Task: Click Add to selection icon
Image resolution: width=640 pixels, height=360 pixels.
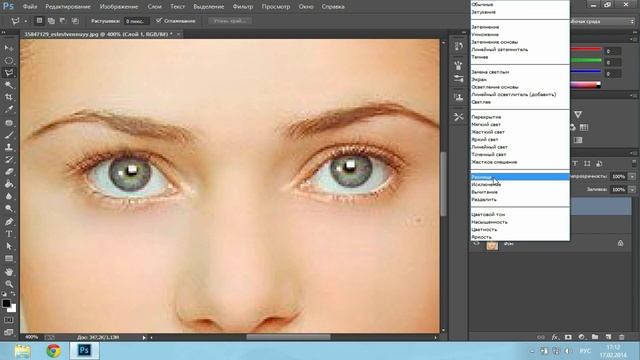Action: tap(51, 20)
